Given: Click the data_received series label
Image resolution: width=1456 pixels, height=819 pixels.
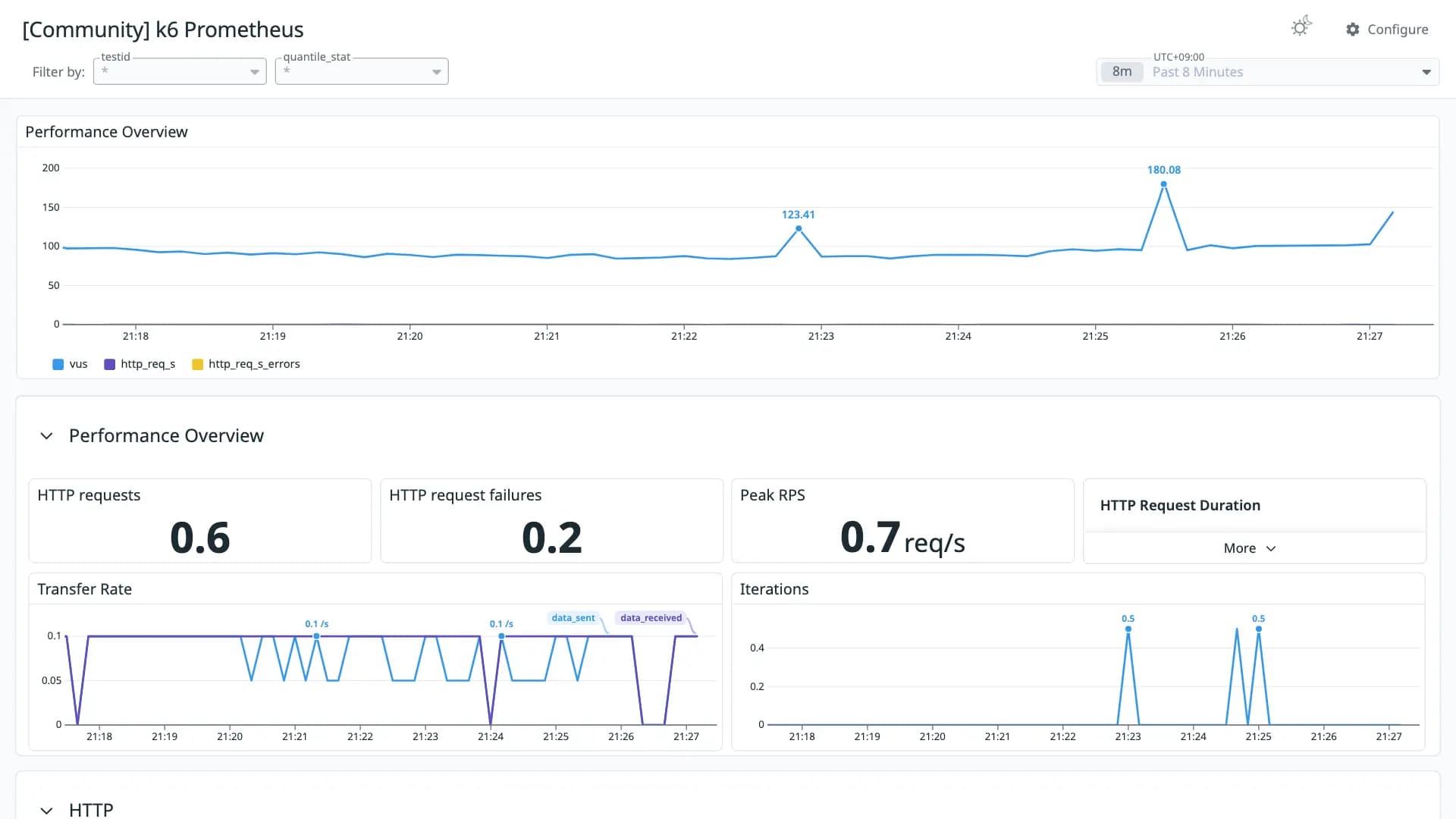Looking at the screenshot, I should 651,618.
